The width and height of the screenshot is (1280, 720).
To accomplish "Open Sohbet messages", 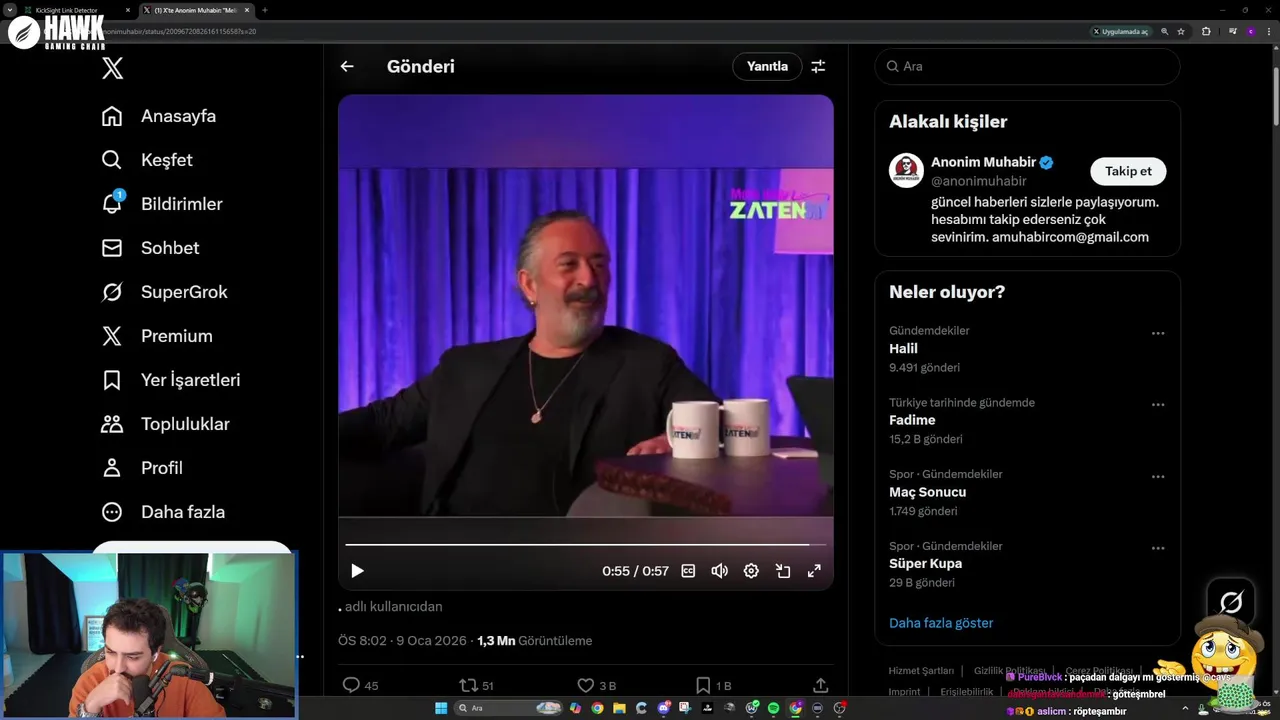I will [x=150, y=248].
